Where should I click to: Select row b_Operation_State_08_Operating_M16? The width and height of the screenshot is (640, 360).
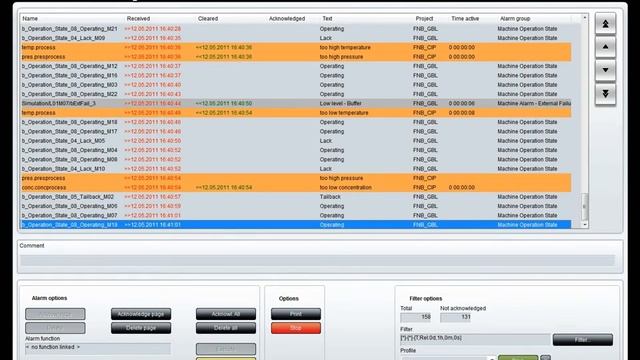[x=296, y=76]
